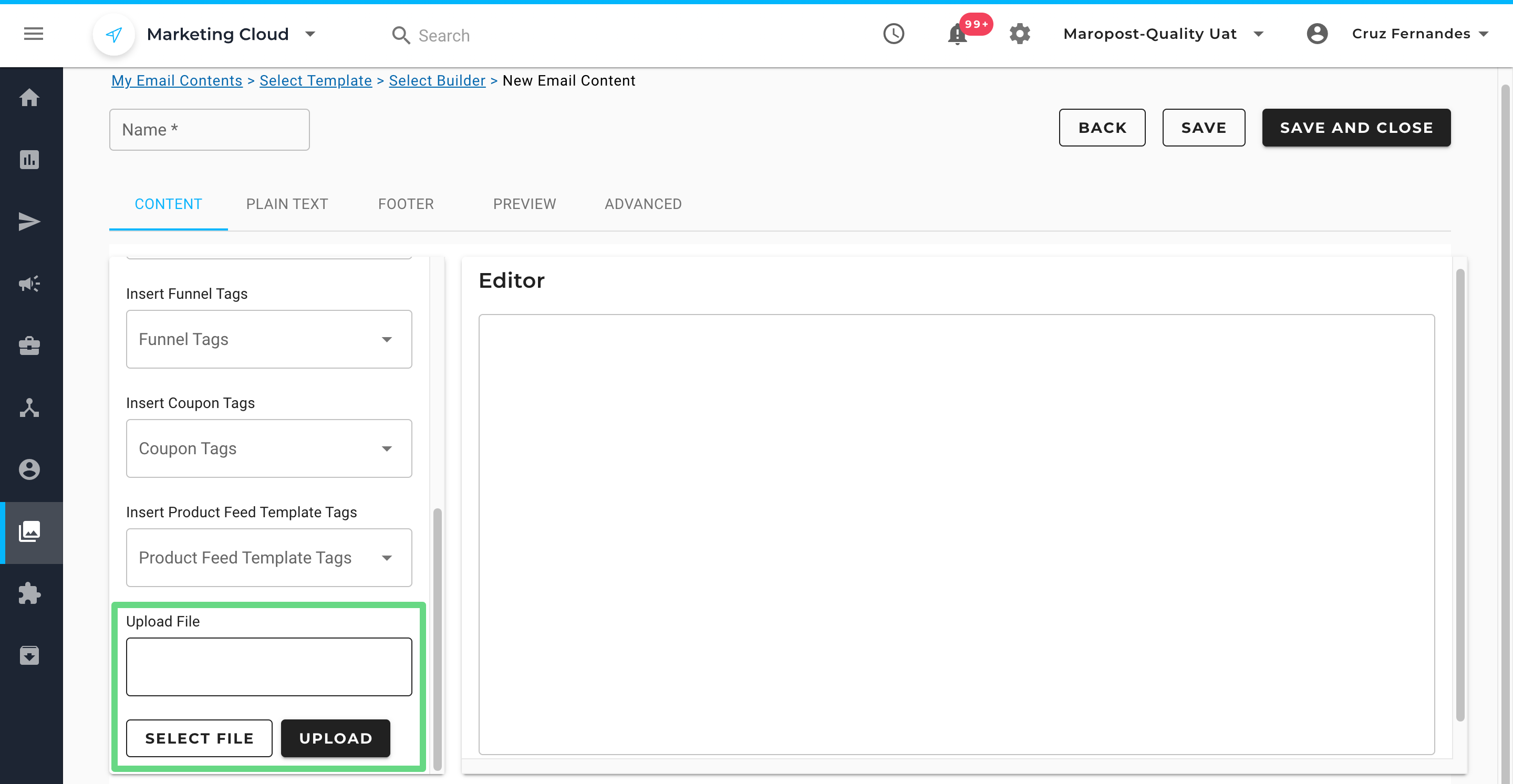The image size is (1513, 784).
Task: Click the Select Template breadcrumb link
Action: coord(315,80)
